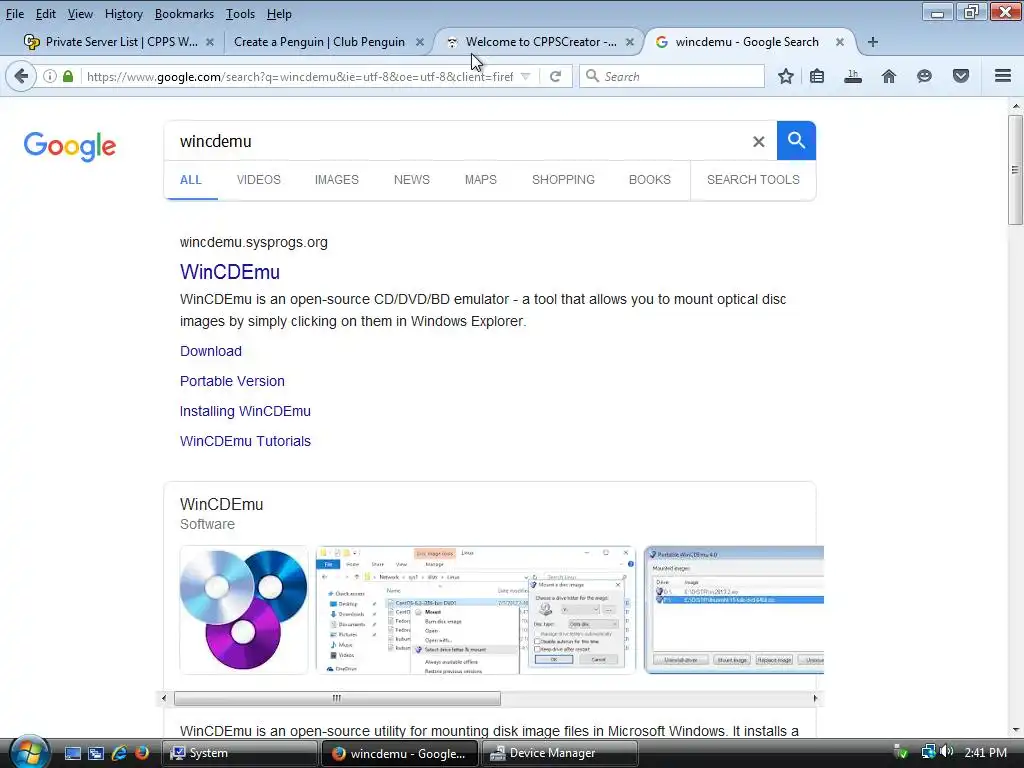This screenshot has height=768, width=1024.
Task: Click Show Desktop in quick launch
Action: (72, 753)
